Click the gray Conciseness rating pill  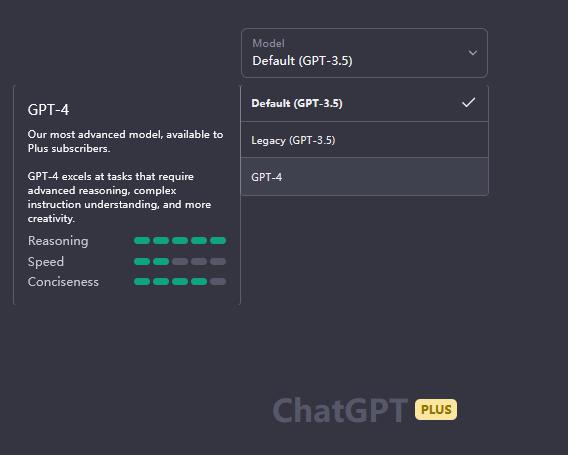(x=218, y=281)
